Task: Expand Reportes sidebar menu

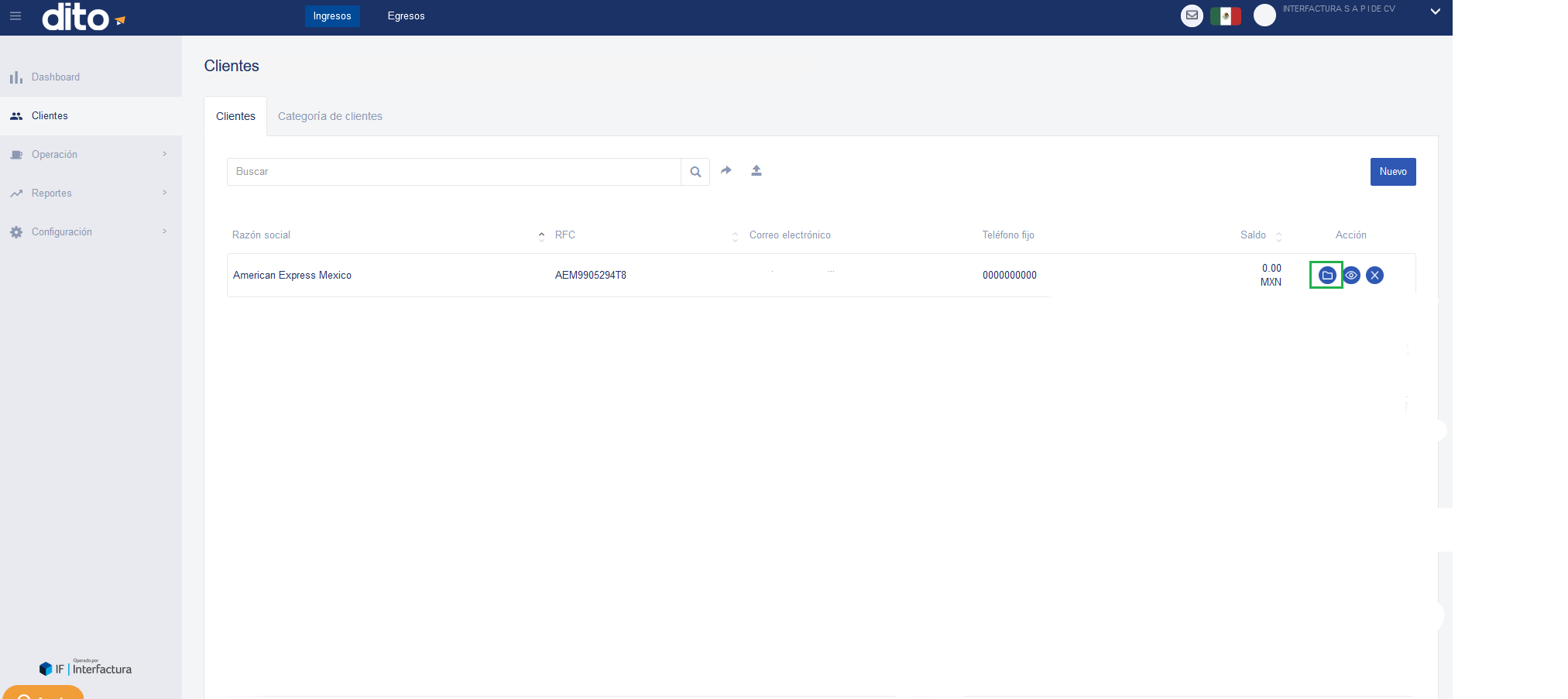Action: point(91,194)
